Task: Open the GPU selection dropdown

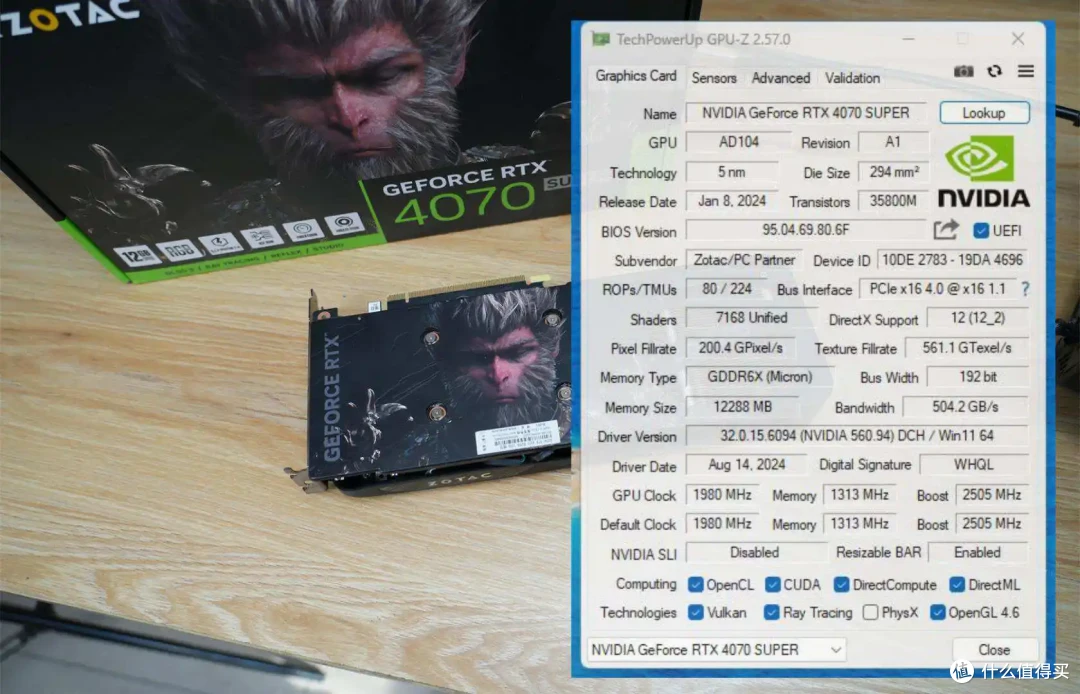Action: pos(716,649)
